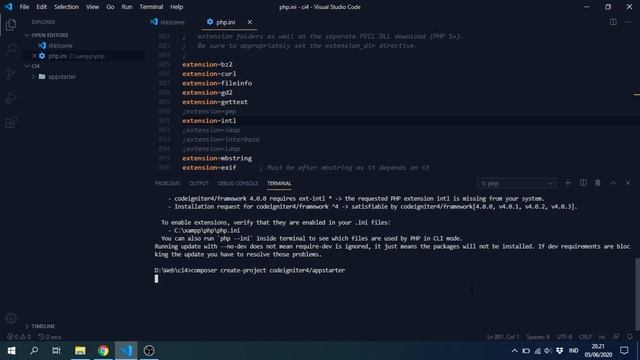Click the errors and warnings status indicator
Image resolution: width=640 pixels, height=360 pixels.
tap(19, 337)
